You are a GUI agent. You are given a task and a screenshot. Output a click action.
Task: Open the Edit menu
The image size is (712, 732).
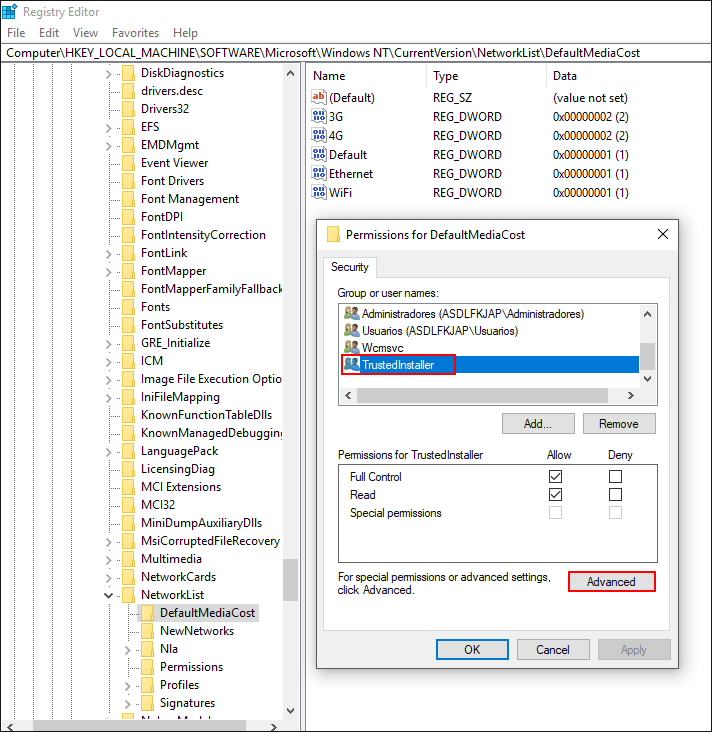click(49, 33)
